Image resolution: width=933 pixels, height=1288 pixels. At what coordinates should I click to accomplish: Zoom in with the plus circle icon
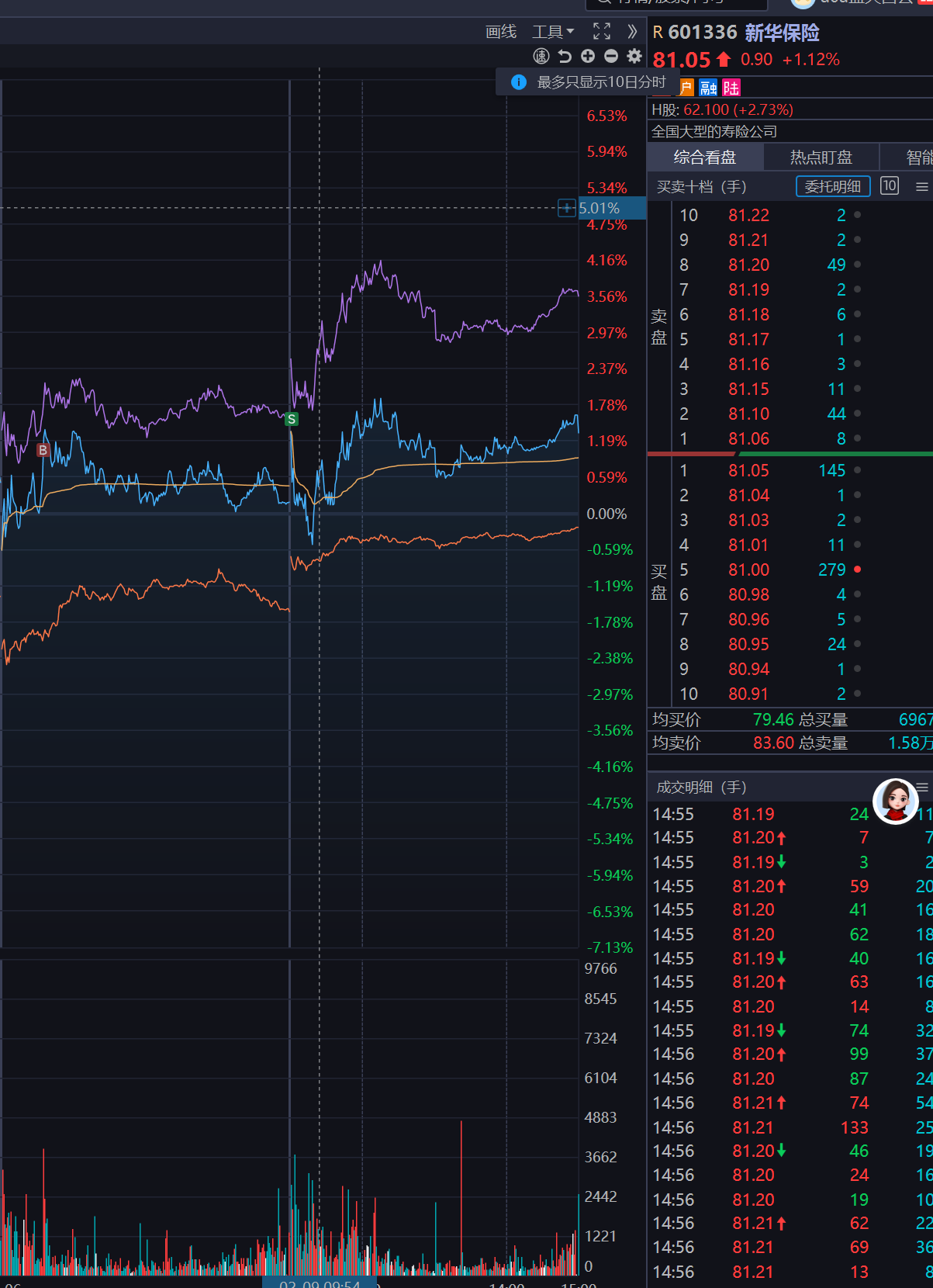pyautogui.click(x=588, y=56)
